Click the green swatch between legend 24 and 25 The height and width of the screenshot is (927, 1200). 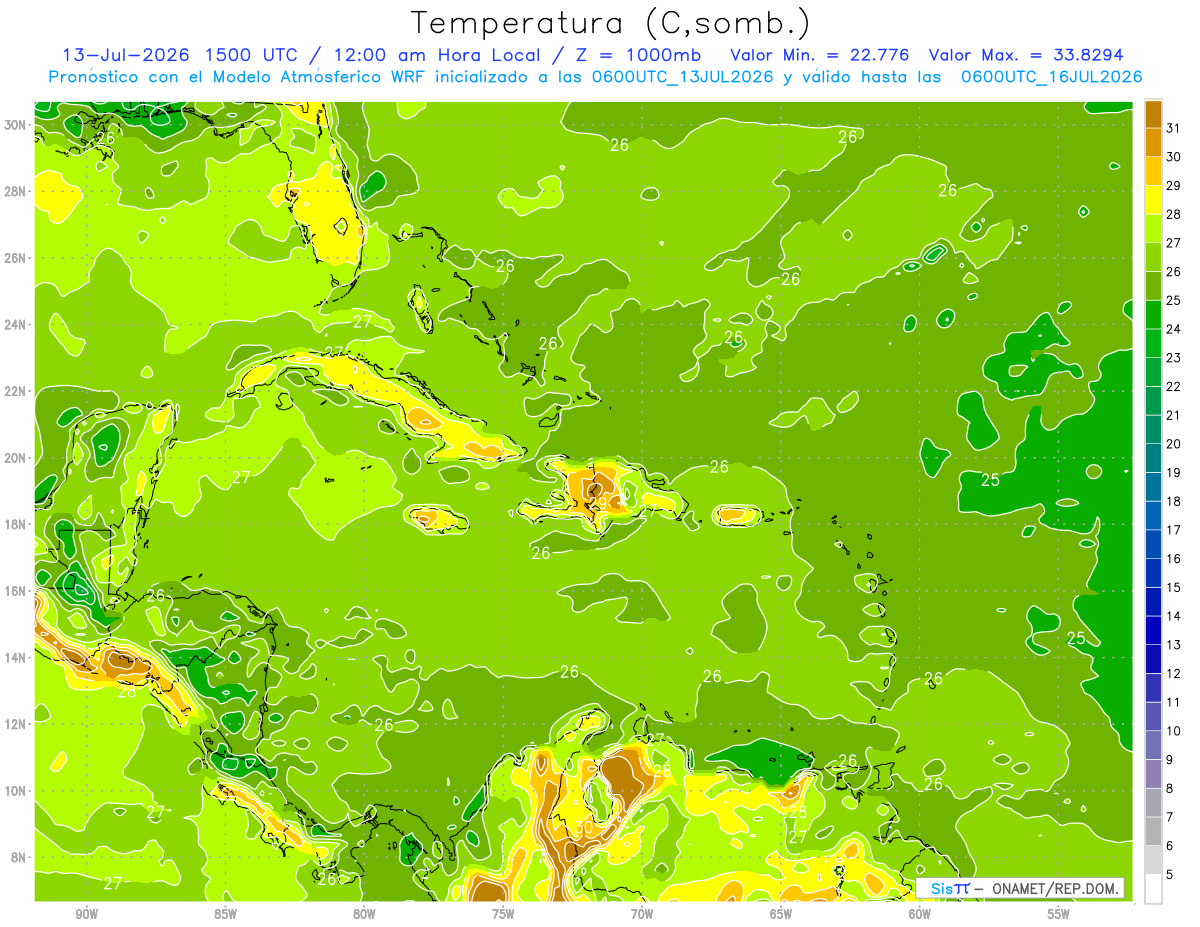(1153, 315)
